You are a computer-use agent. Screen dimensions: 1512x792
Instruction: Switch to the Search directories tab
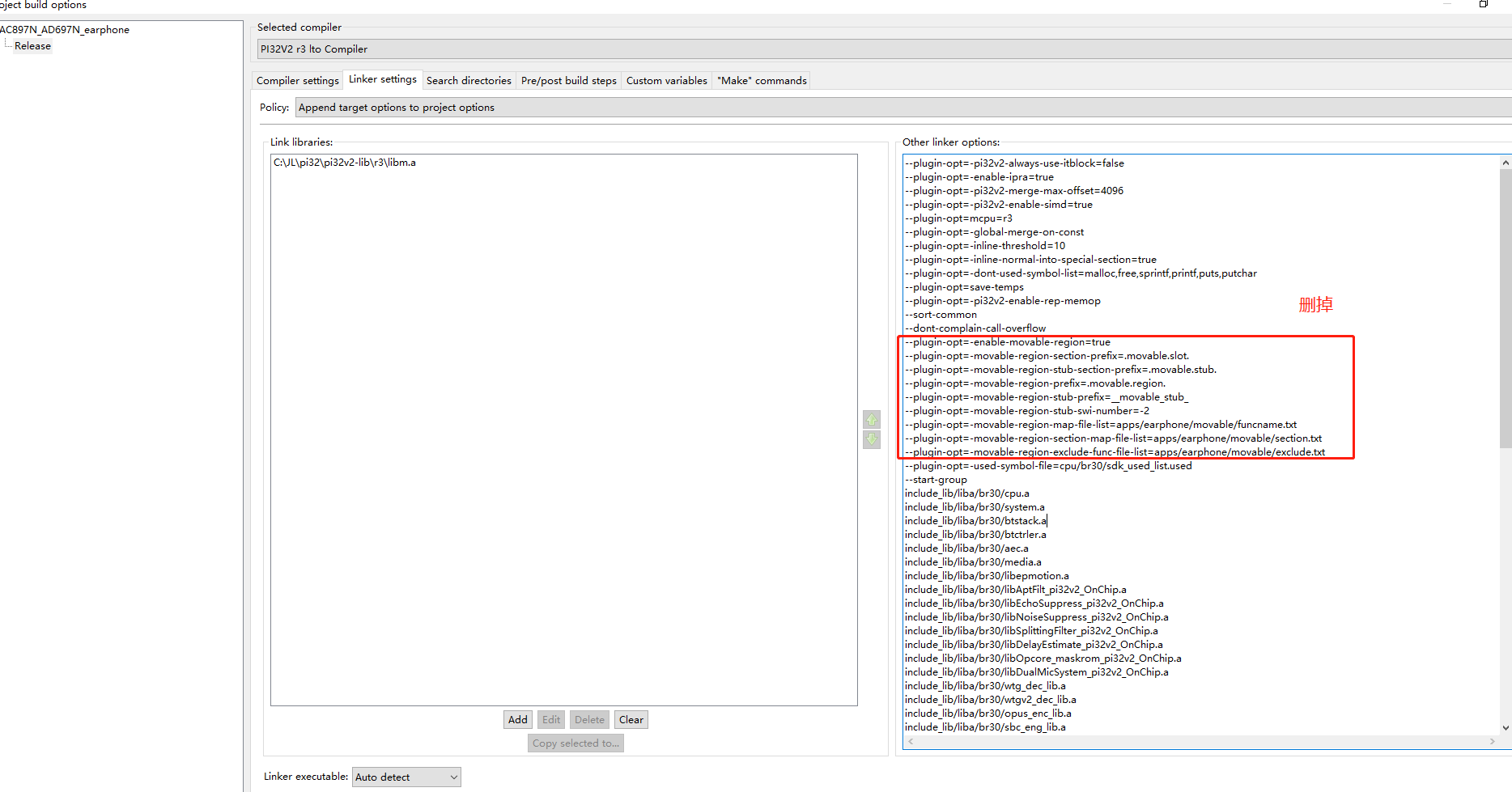click(469, 80)
